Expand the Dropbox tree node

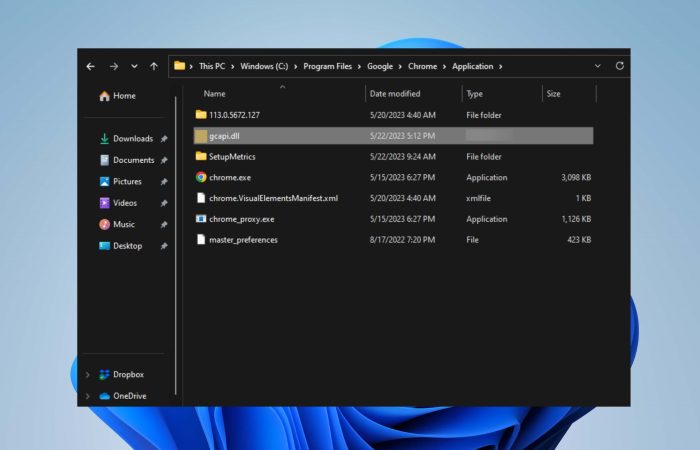(x=88, y=375)
